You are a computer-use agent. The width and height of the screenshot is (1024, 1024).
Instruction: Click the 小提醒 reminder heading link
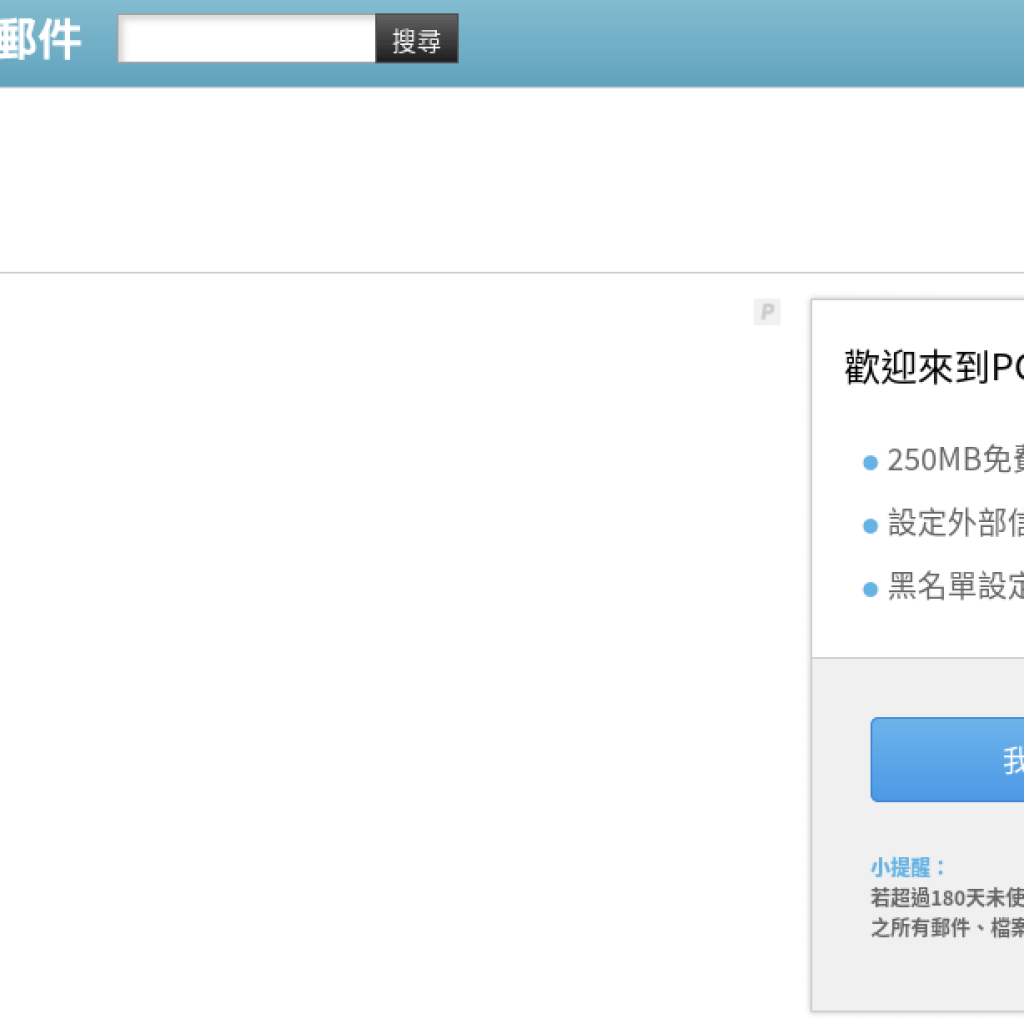[x=898, y=868]
